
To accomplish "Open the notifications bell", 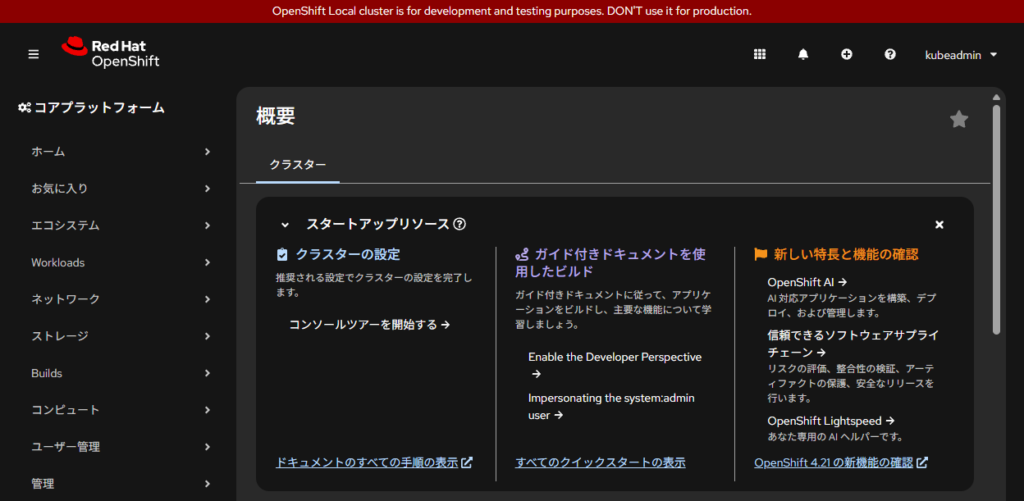I will click(x=803, y=54).
